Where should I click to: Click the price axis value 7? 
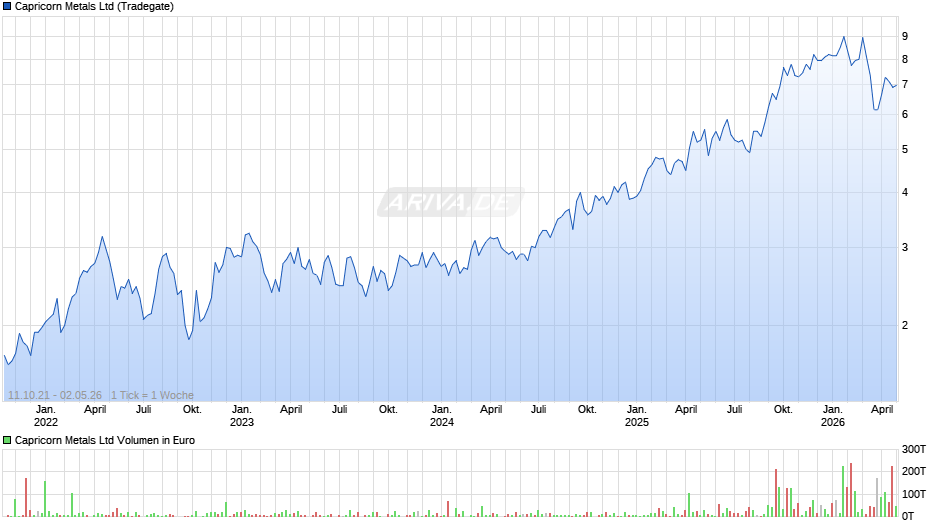905,85
